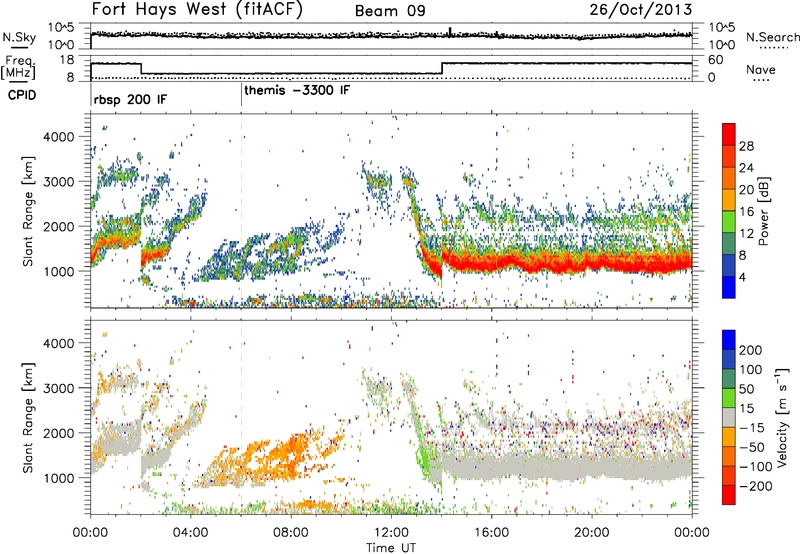Click the 'rbsp 200 IF' mode label

click(130, 99)
